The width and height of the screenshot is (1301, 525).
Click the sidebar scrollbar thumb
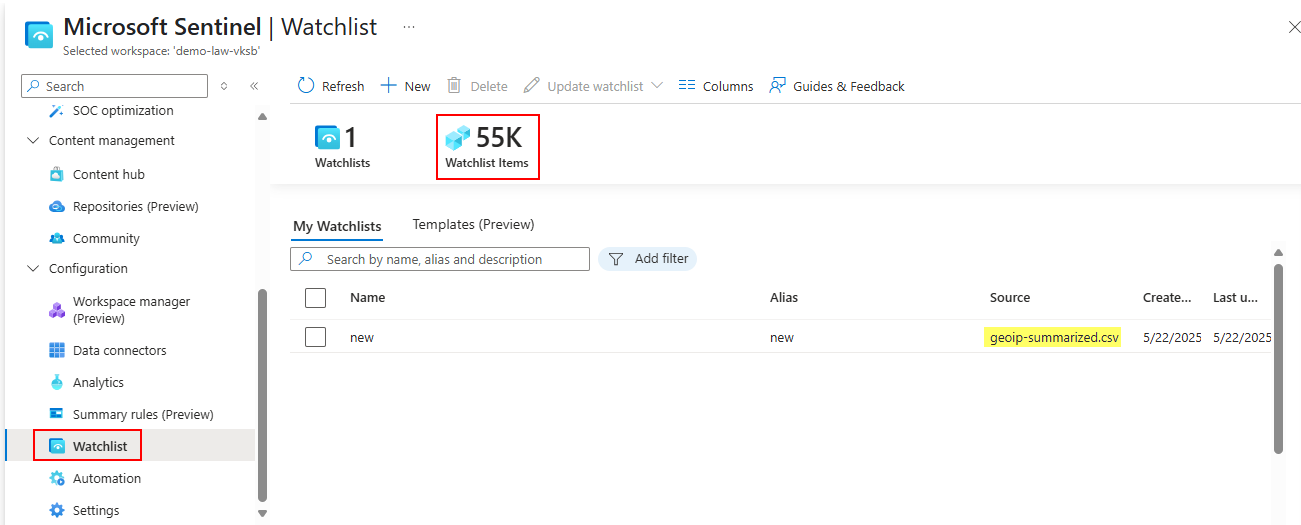(263, 395)
